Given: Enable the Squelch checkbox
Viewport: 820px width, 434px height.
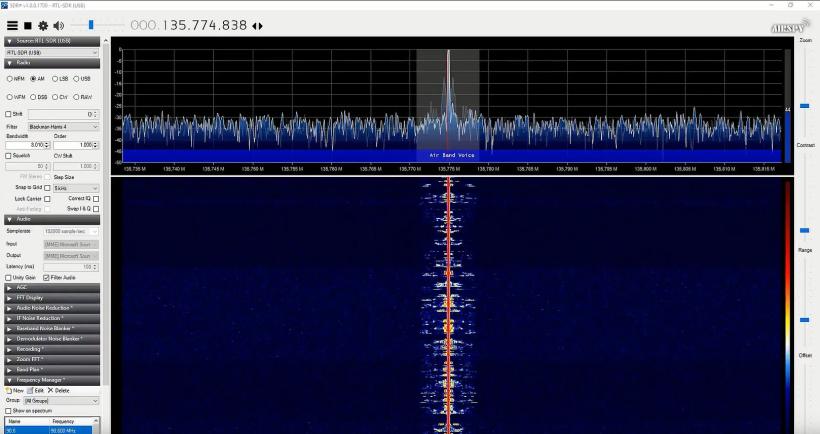Looking at the screenshot, I should (x=8, y=156).
